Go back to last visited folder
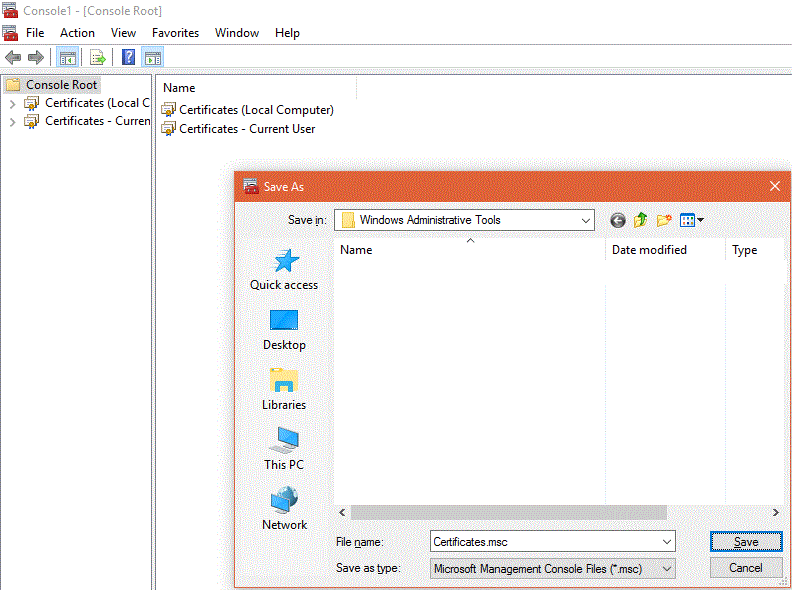Screen dimensions: 792x590 (618, 220)
